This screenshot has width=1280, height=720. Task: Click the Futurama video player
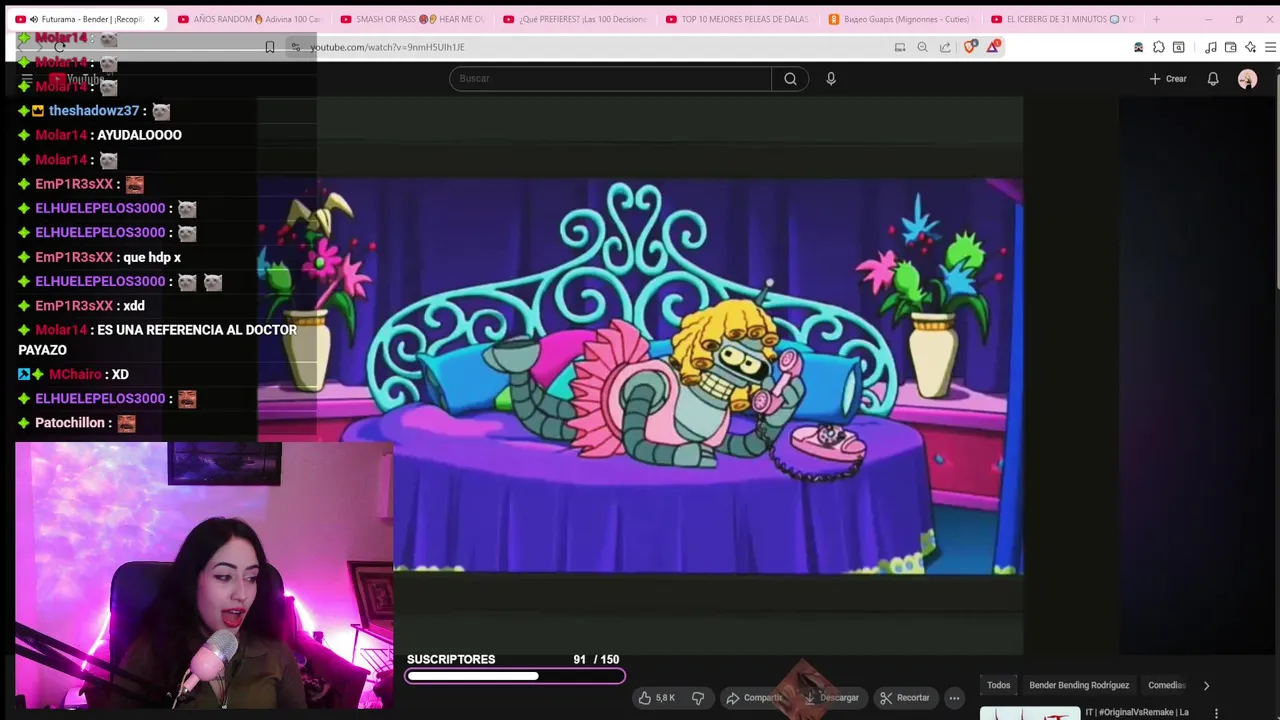[640, 376]
